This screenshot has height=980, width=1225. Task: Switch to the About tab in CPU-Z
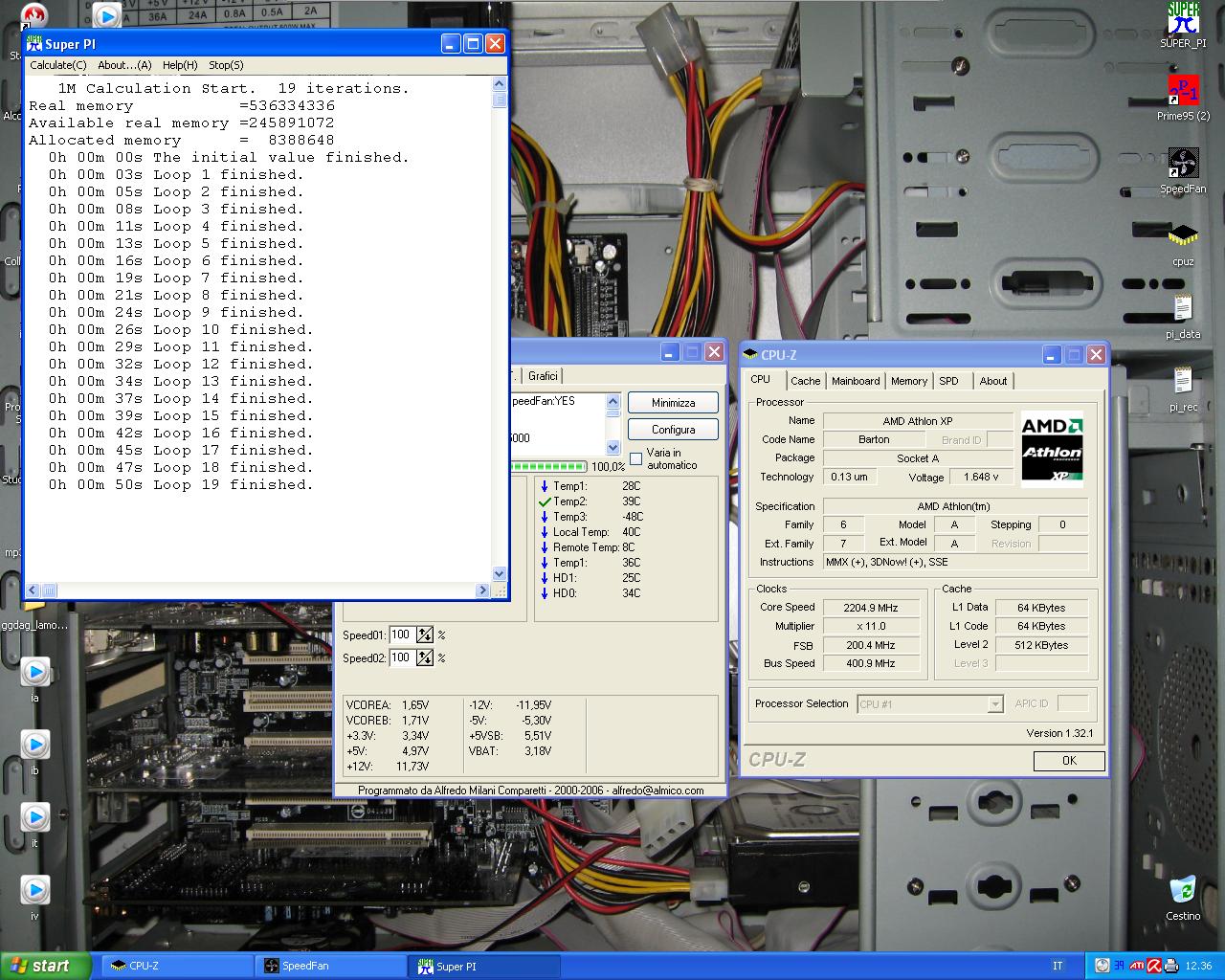(x=993, y=381)
